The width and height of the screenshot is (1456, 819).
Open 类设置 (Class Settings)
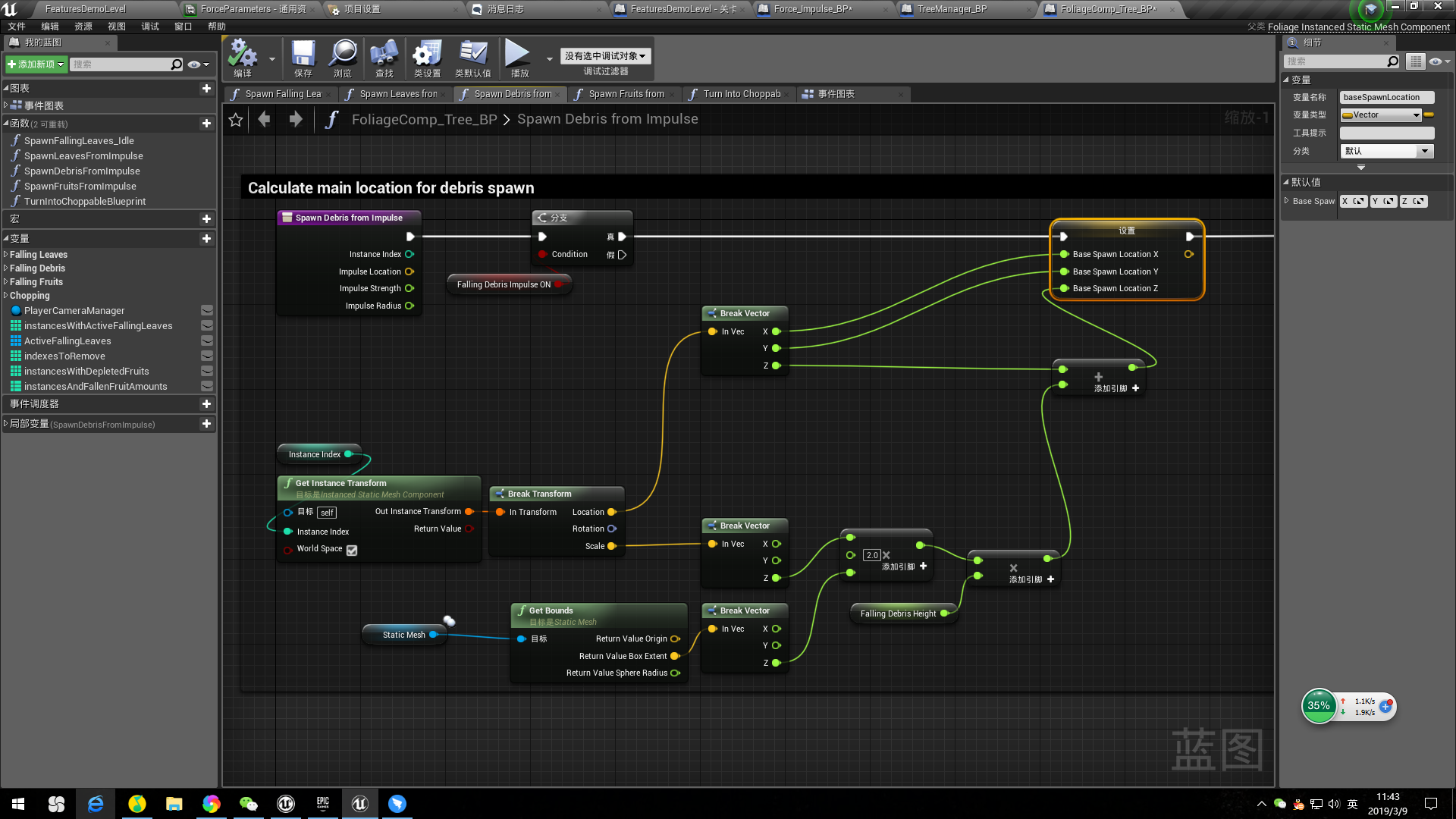426,57
